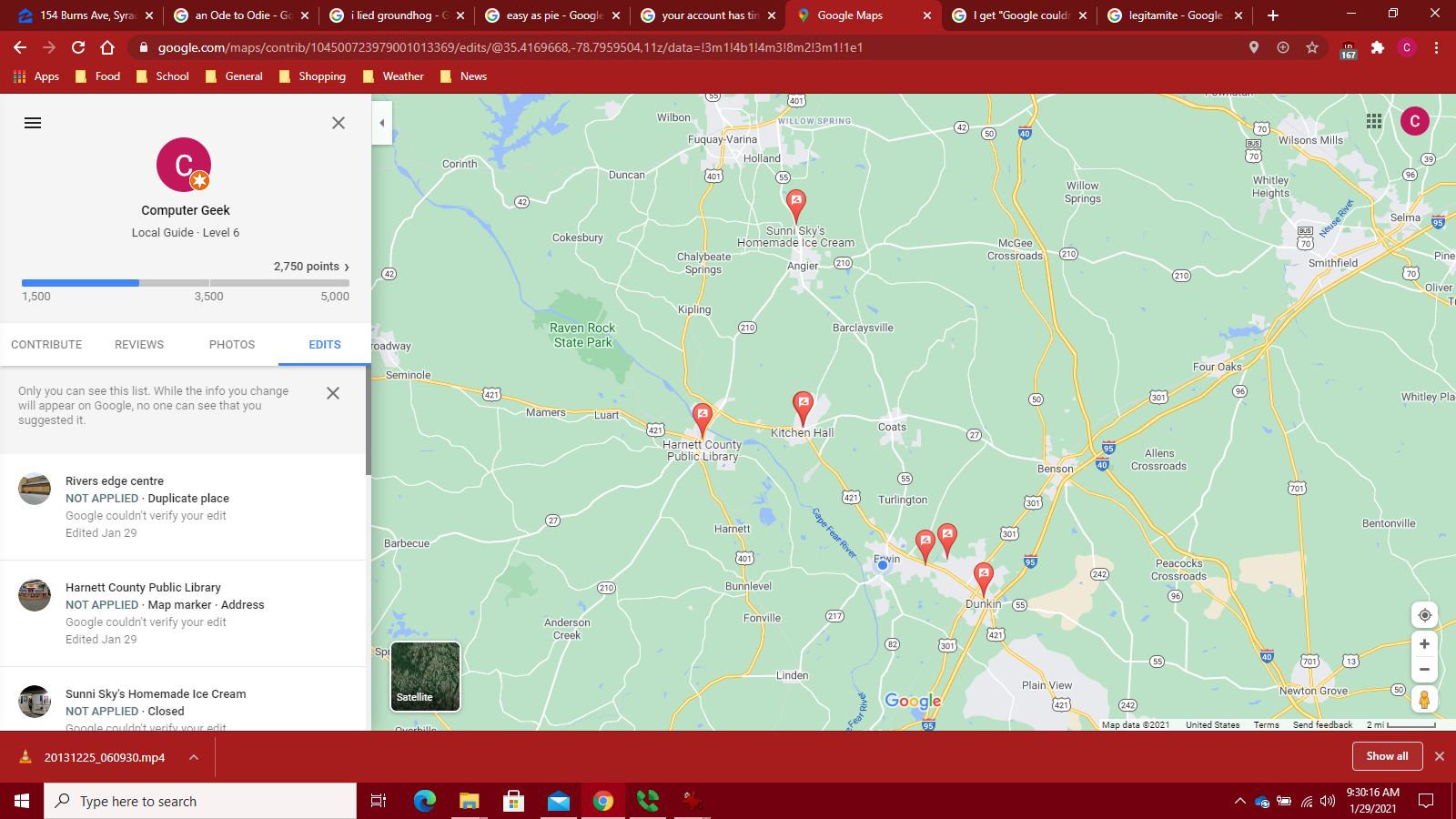Click Harnett County Public Library list thumbnail
The image size is (1456, 819).
(35, 595)
